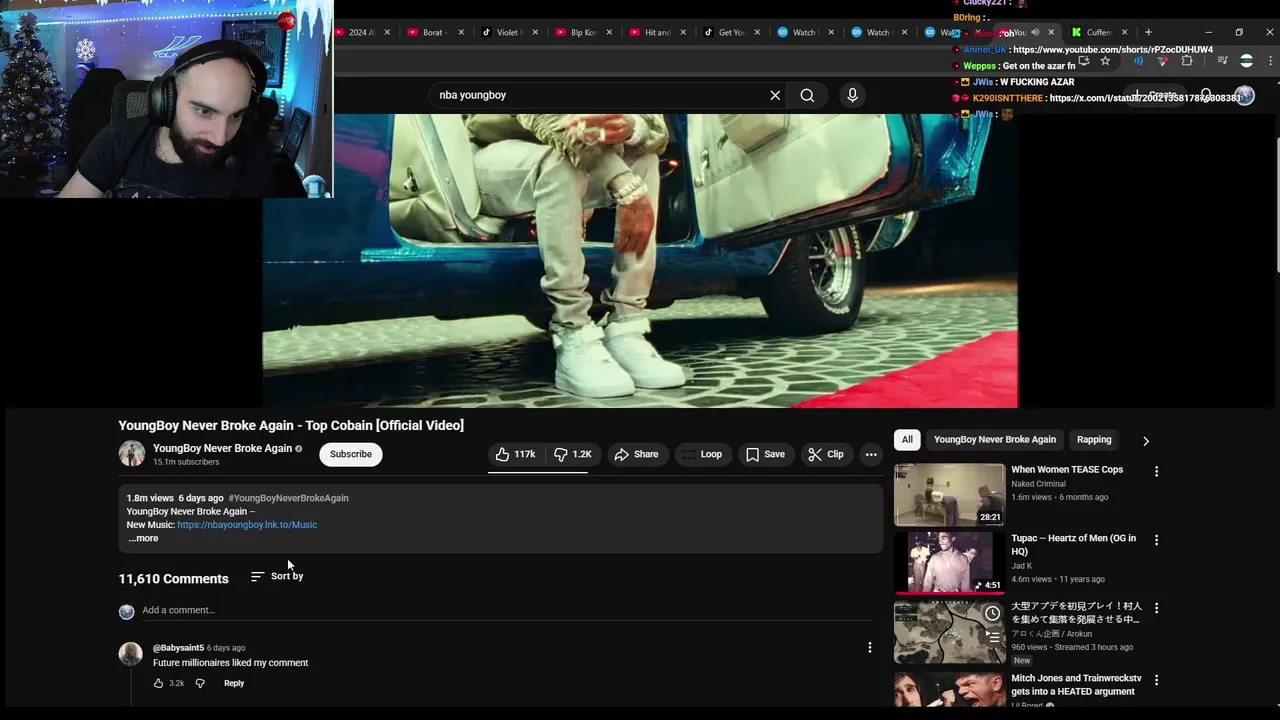The height and width of the screenshot is (720, 1280).
Task: Close the Cuffem Kick tab
Action: click(x=1124, y=32)
